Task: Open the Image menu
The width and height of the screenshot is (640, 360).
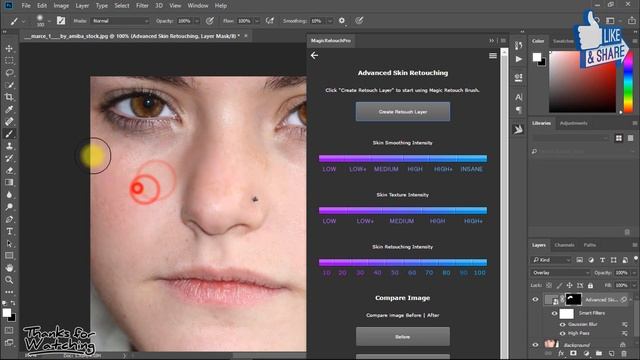Action: coord(61,6)
